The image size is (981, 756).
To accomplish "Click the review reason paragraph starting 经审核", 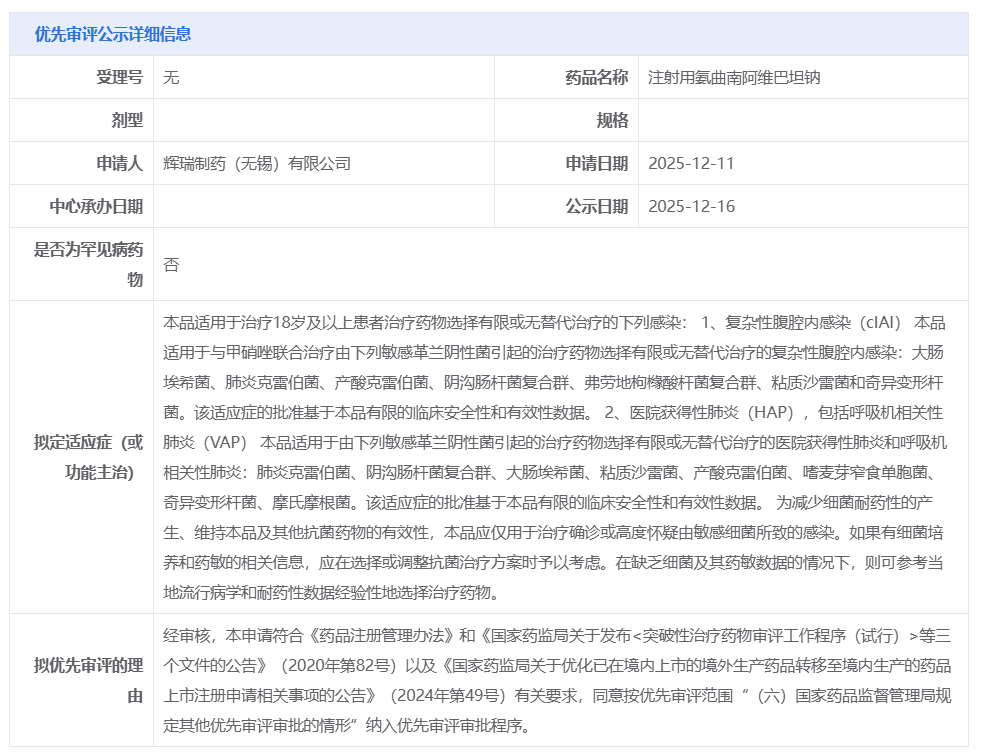I will (555, 679).
